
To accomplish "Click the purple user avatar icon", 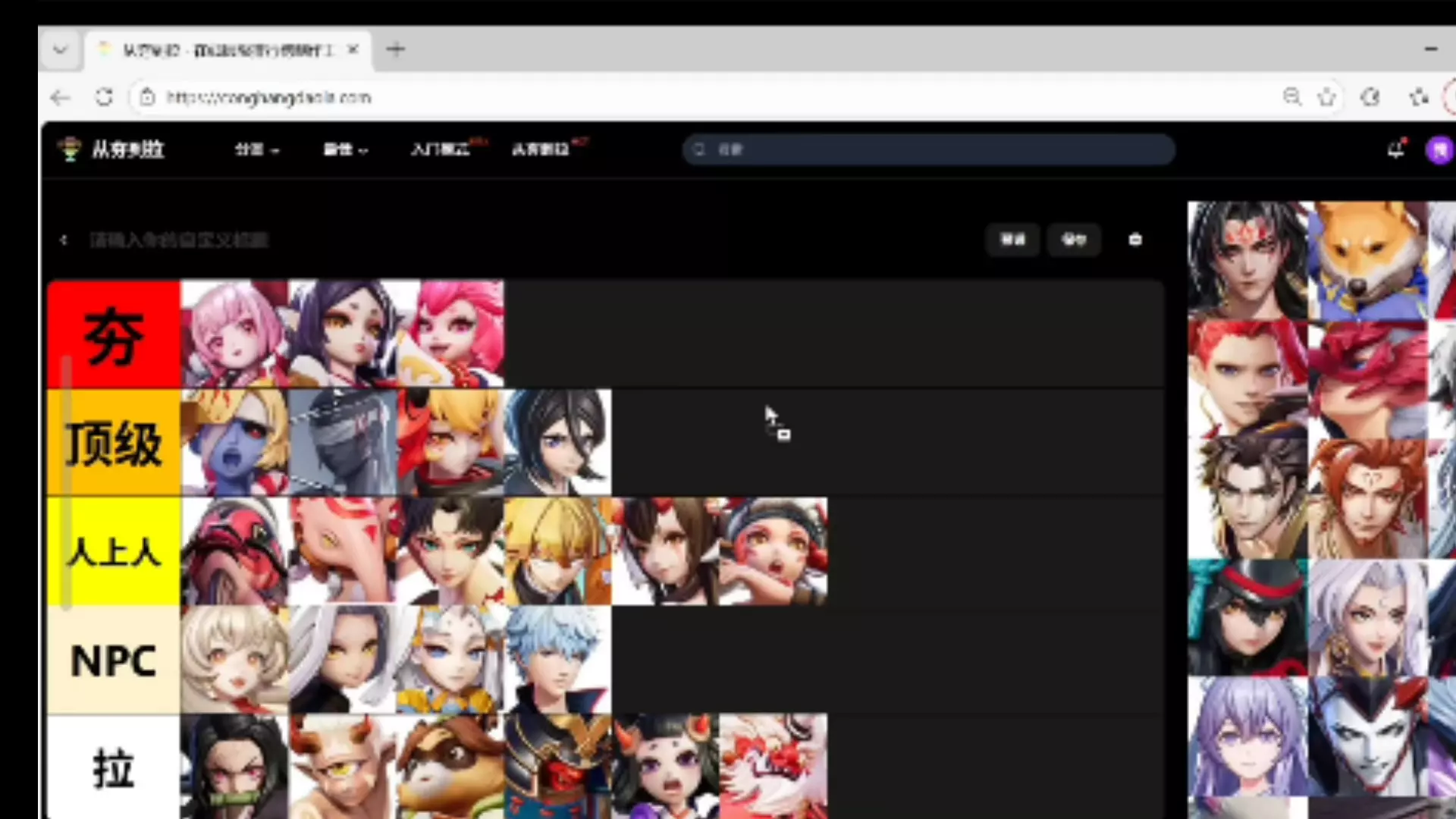I will [x=1439, y=150].
